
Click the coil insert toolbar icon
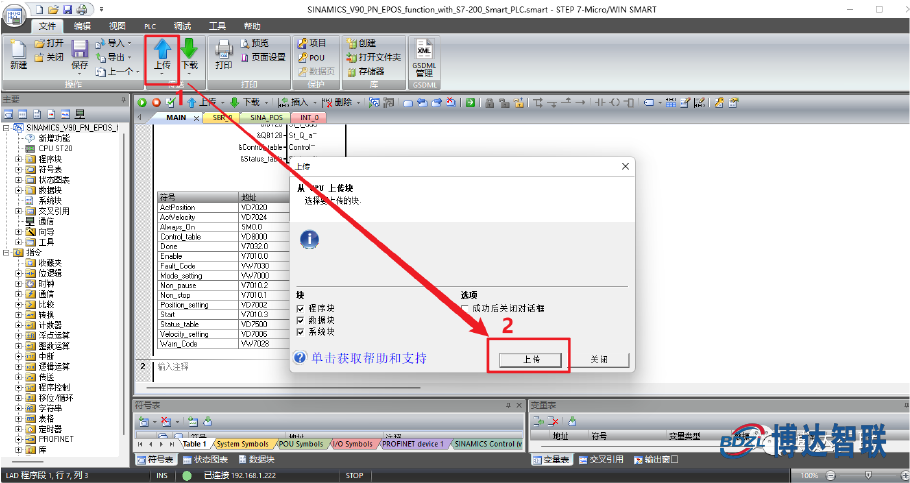(x=615, y=102)
